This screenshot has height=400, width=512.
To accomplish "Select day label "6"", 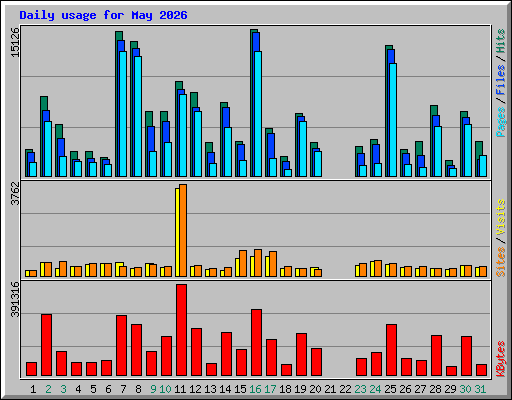I will click(x=108, y=389).
